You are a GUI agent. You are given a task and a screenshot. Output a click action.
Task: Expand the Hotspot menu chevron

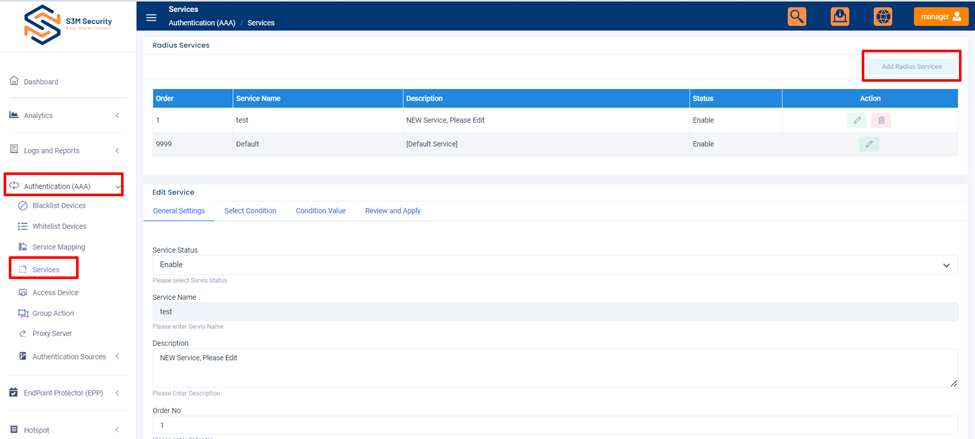(117, 430)
